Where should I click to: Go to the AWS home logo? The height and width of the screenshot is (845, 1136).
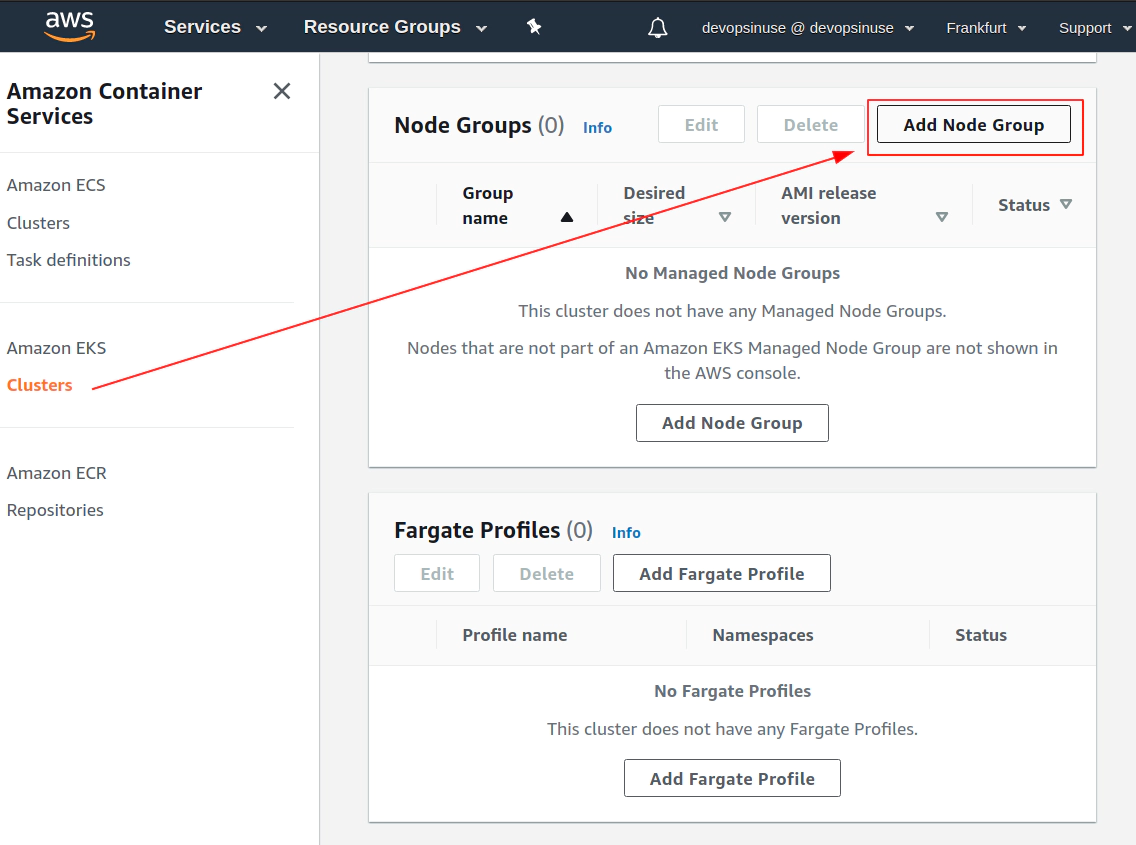(70, 27)
